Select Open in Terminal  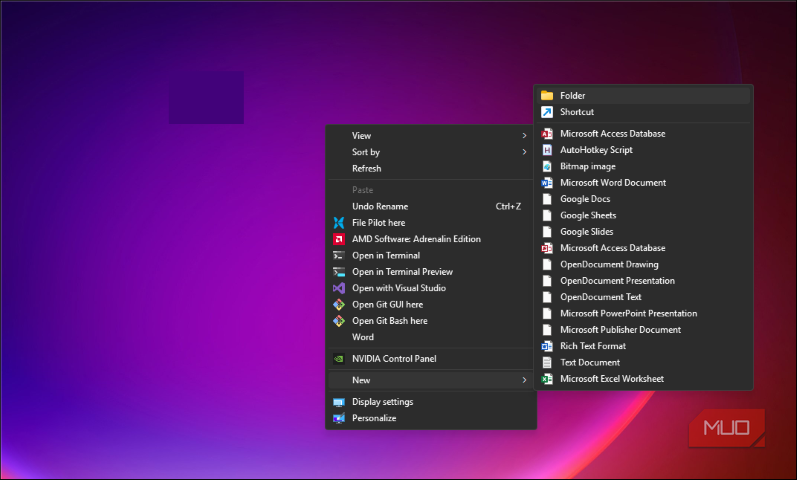click(431, 255)
